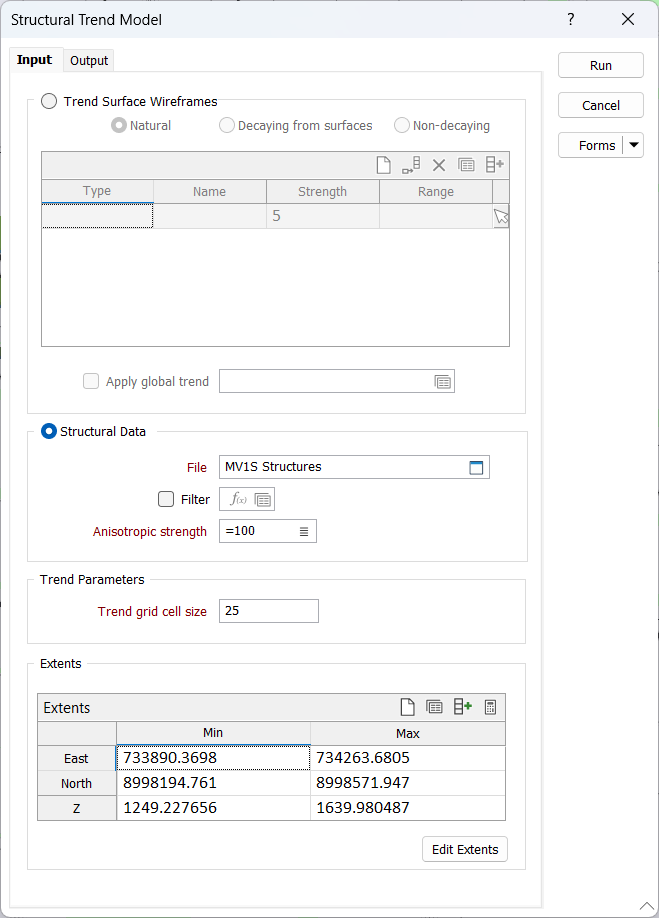Delete selected wireframe row using X icon
The width and height of the screenshot is (659, 918).
point(439,164)
